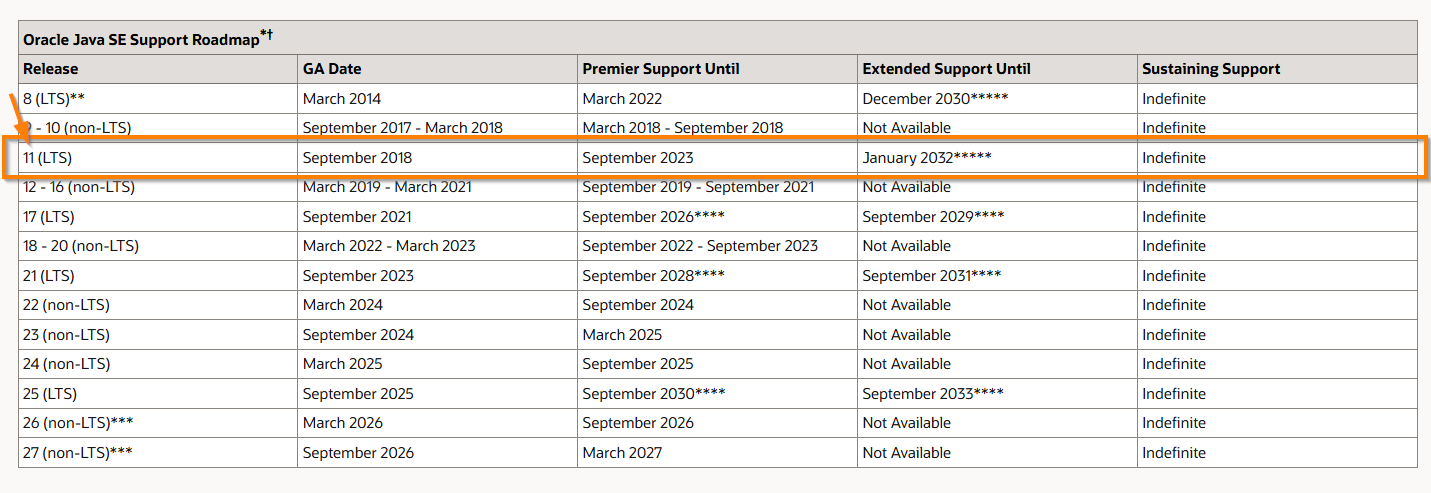
Task: Click the "17 (LTS)" release cell
Action: tap(49, 217)
